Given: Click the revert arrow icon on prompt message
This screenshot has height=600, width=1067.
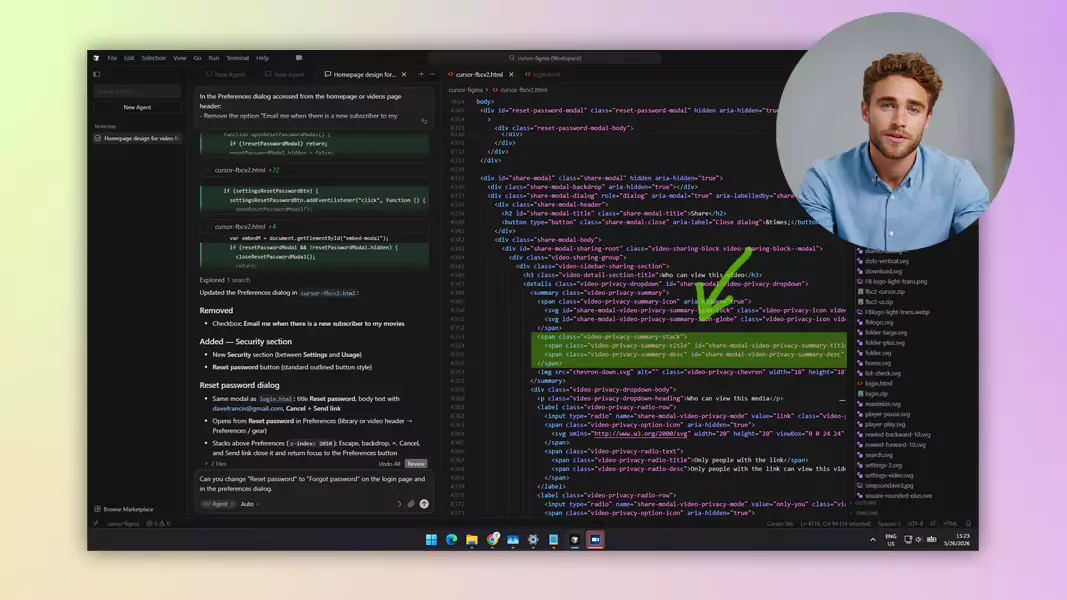Looking at the screenshot, I should [x=424, y=121].
